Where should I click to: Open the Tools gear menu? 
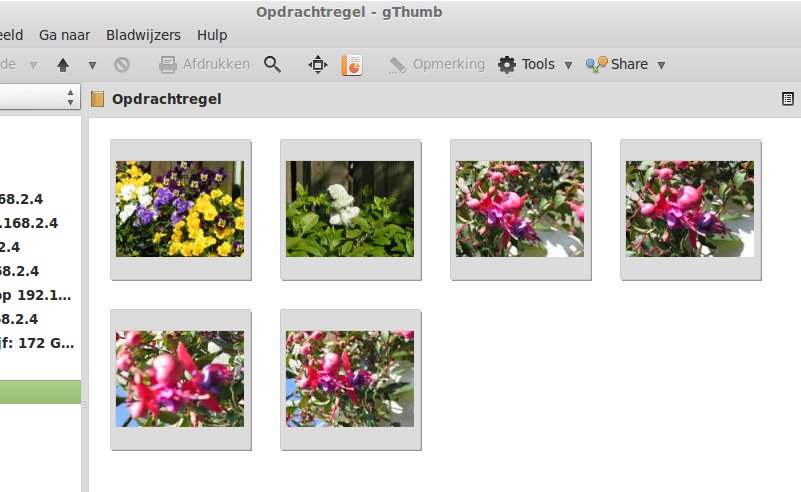(x=527, y=64)
